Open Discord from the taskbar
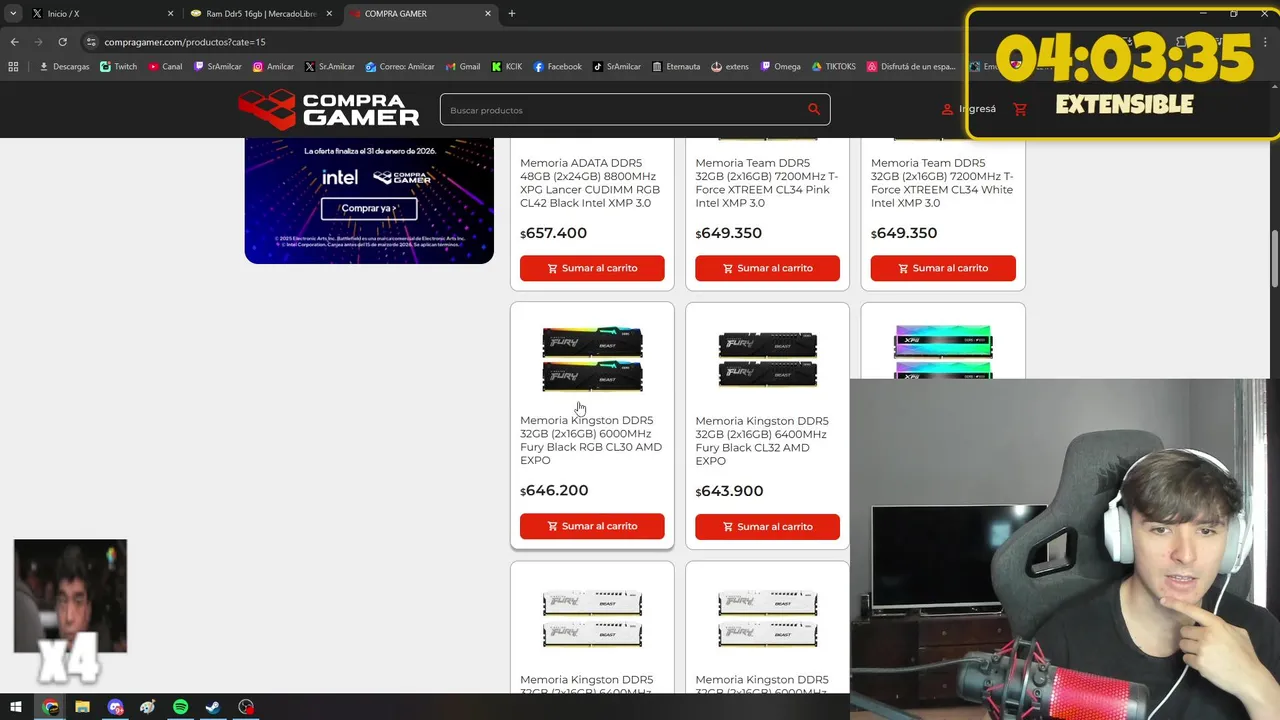Viewport: 1280px width, 720px height. [115, 707]
